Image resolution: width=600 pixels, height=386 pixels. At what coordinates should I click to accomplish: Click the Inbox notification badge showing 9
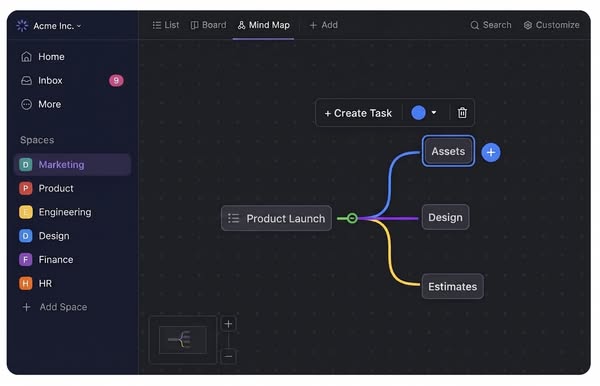pyautogui.click(x=116, y=81)
